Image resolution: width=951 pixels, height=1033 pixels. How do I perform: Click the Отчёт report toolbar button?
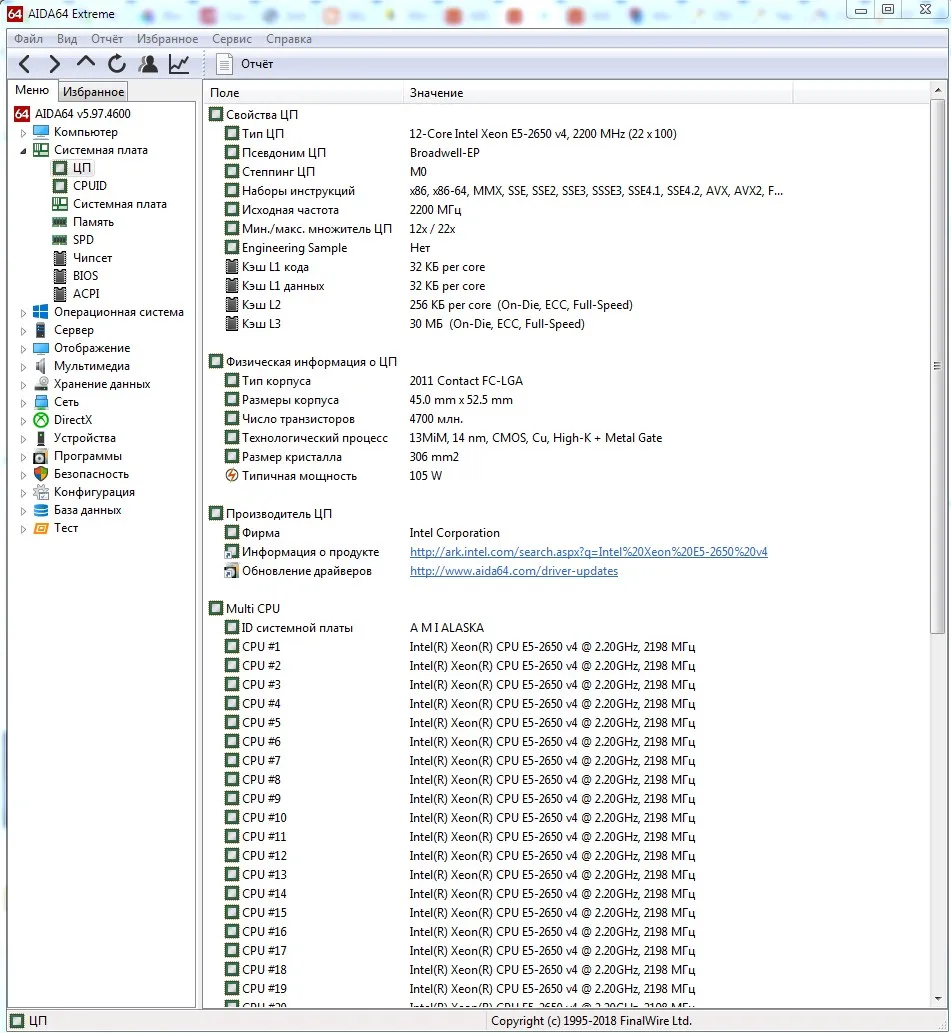(244, 64)
